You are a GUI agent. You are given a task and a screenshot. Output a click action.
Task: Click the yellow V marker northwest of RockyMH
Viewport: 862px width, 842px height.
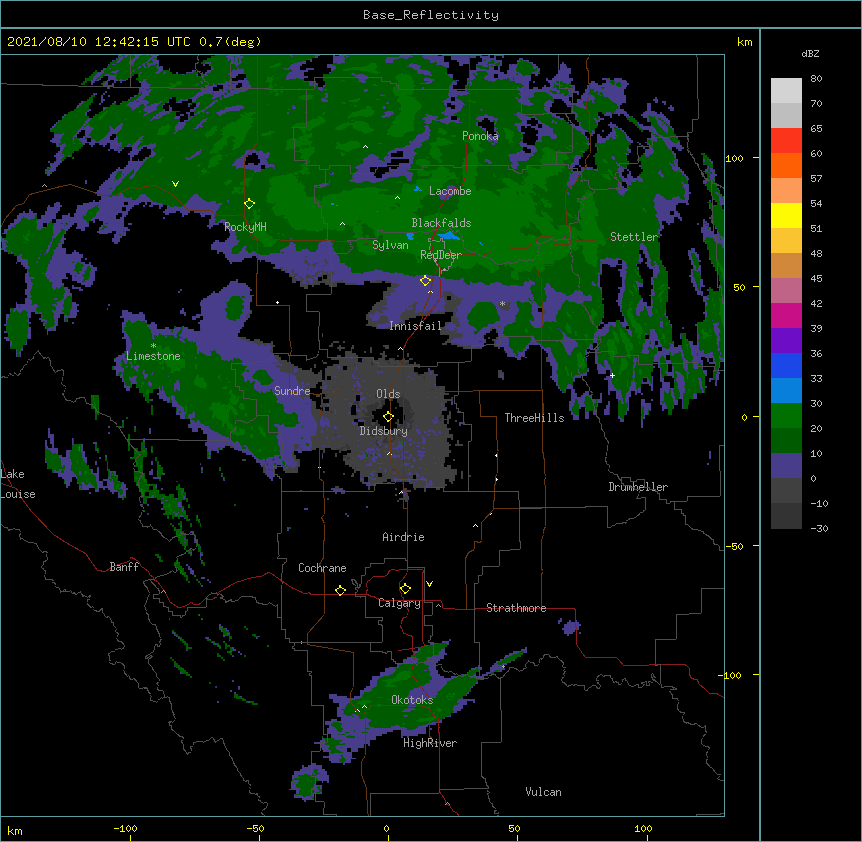[x=175, y=184]
